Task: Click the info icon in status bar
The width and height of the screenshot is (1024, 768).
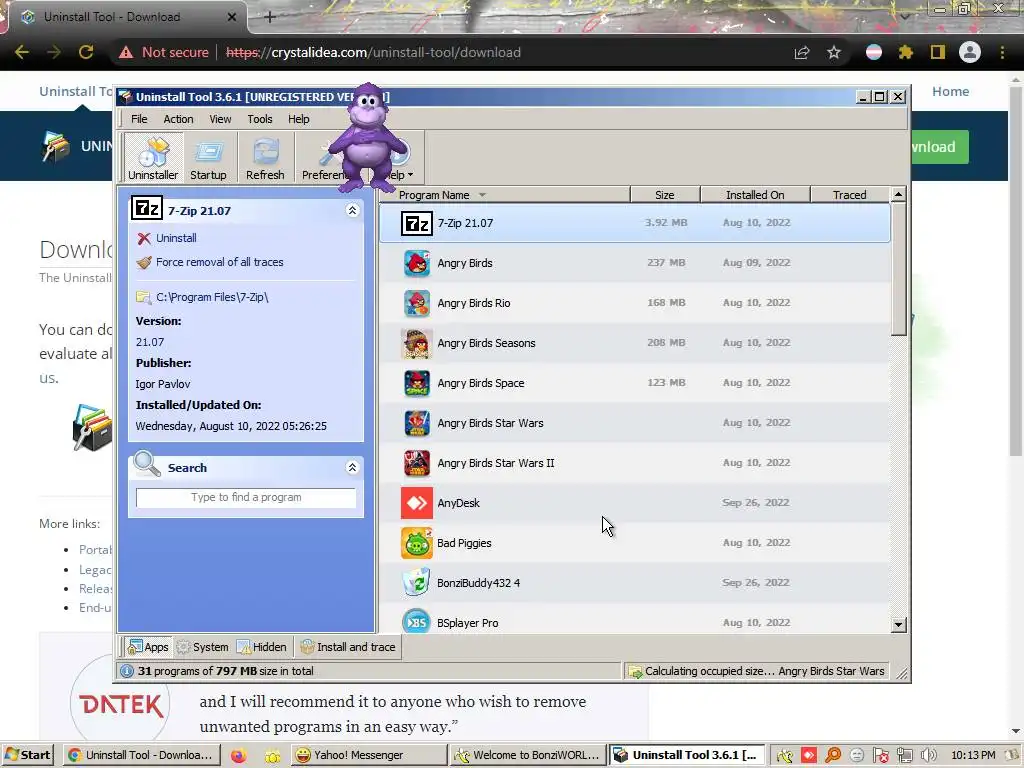Action: point(127,671)
